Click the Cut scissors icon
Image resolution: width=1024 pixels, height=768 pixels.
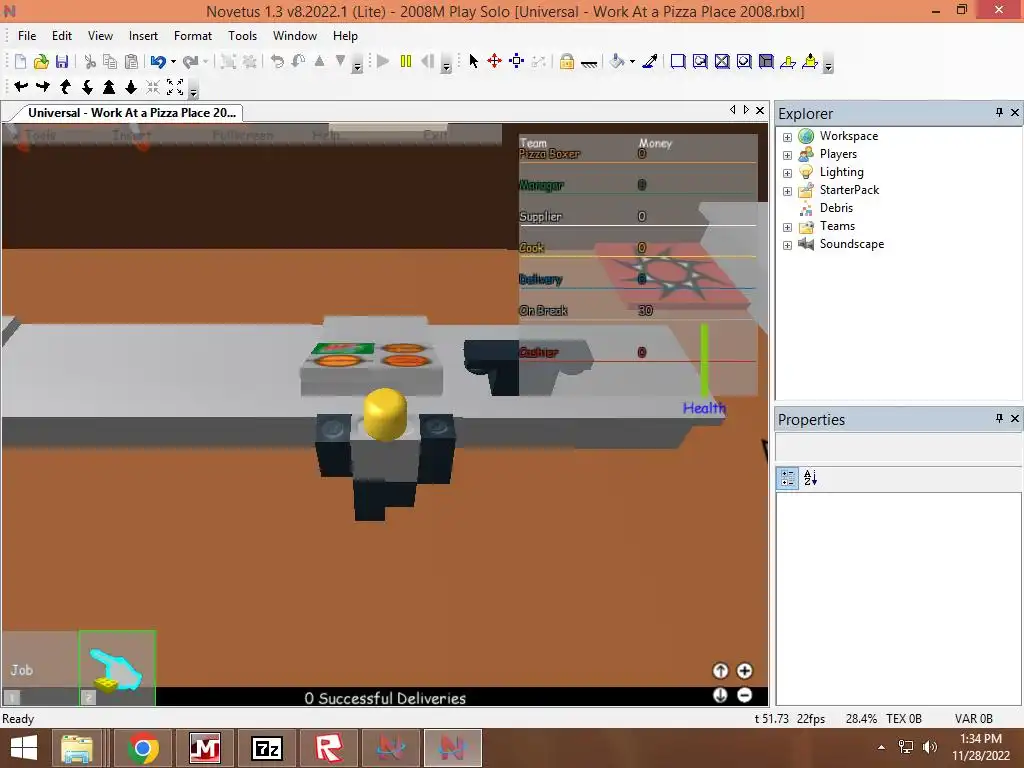point(90,61)
